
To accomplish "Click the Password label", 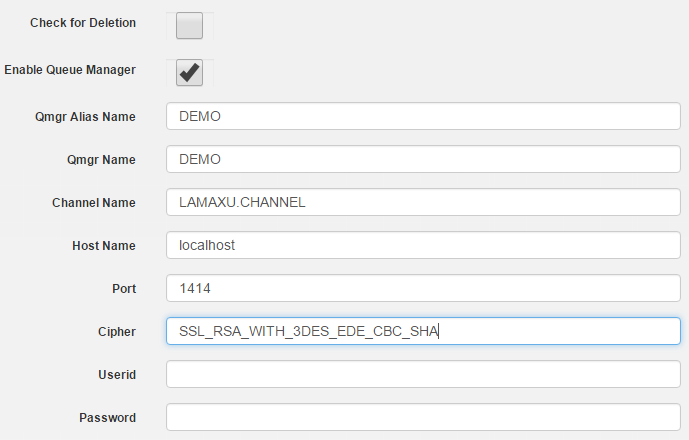I will (x=108, y=418).
